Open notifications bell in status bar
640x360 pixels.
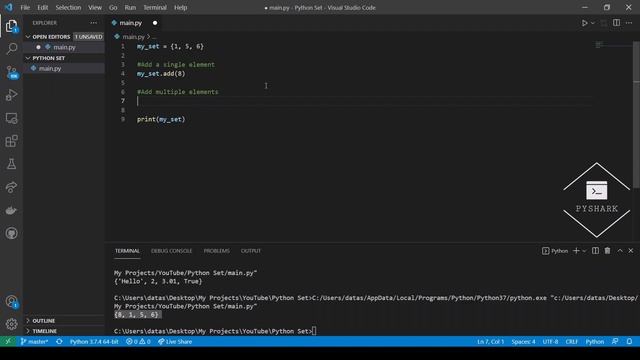(x=629, y=341)
